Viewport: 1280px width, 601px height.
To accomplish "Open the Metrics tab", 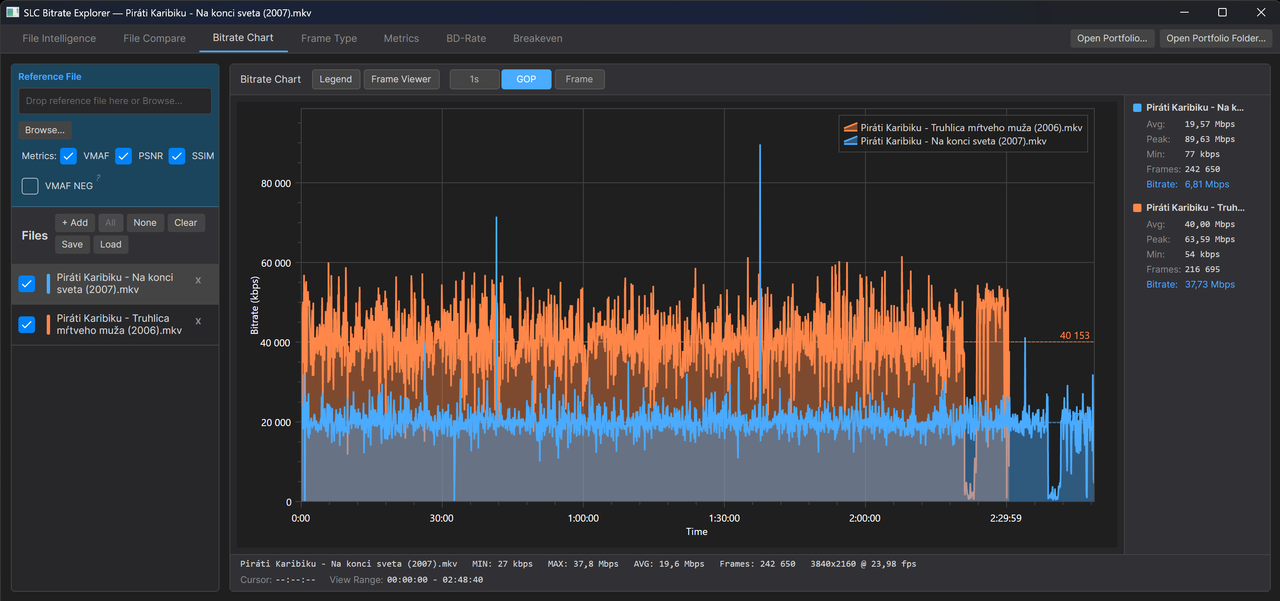I will click(401, 38).
